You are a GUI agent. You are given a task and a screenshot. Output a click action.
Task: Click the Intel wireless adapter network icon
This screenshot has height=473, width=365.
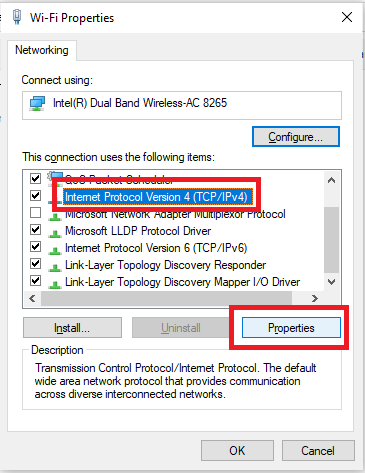(37, 104)
